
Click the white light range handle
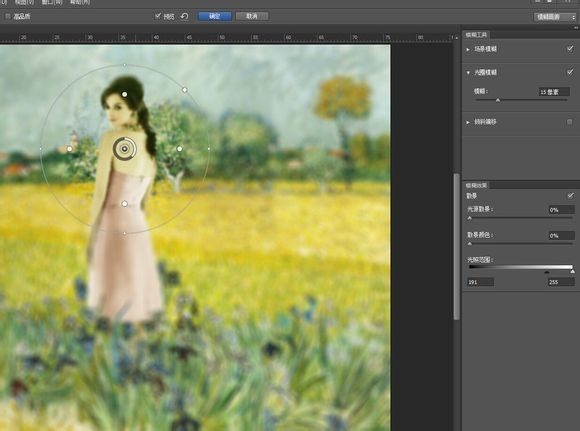pos(573,272)
